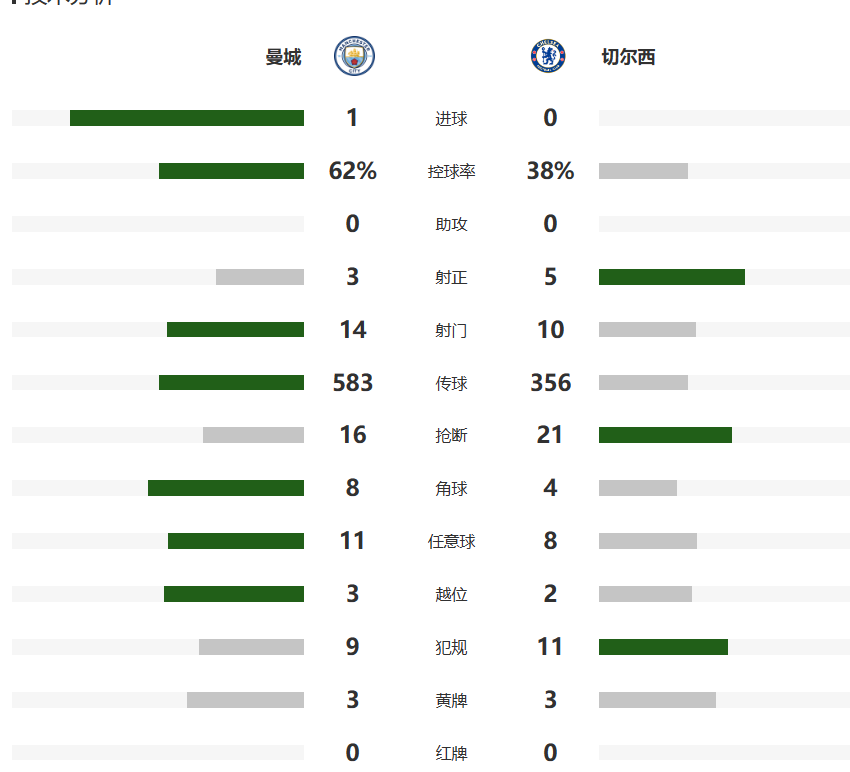Click Manchester City's 583 passes bar
850x772 pixels.
[231, 382]
